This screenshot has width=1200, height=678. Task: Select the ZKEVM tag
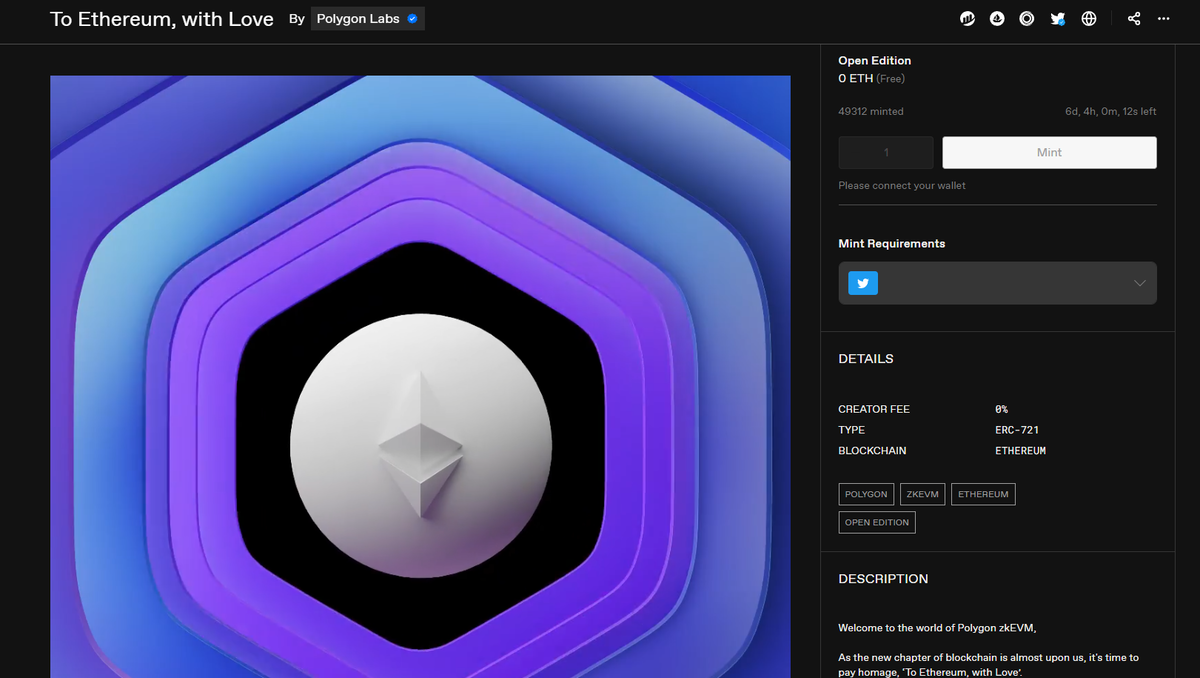pos(923,494)
